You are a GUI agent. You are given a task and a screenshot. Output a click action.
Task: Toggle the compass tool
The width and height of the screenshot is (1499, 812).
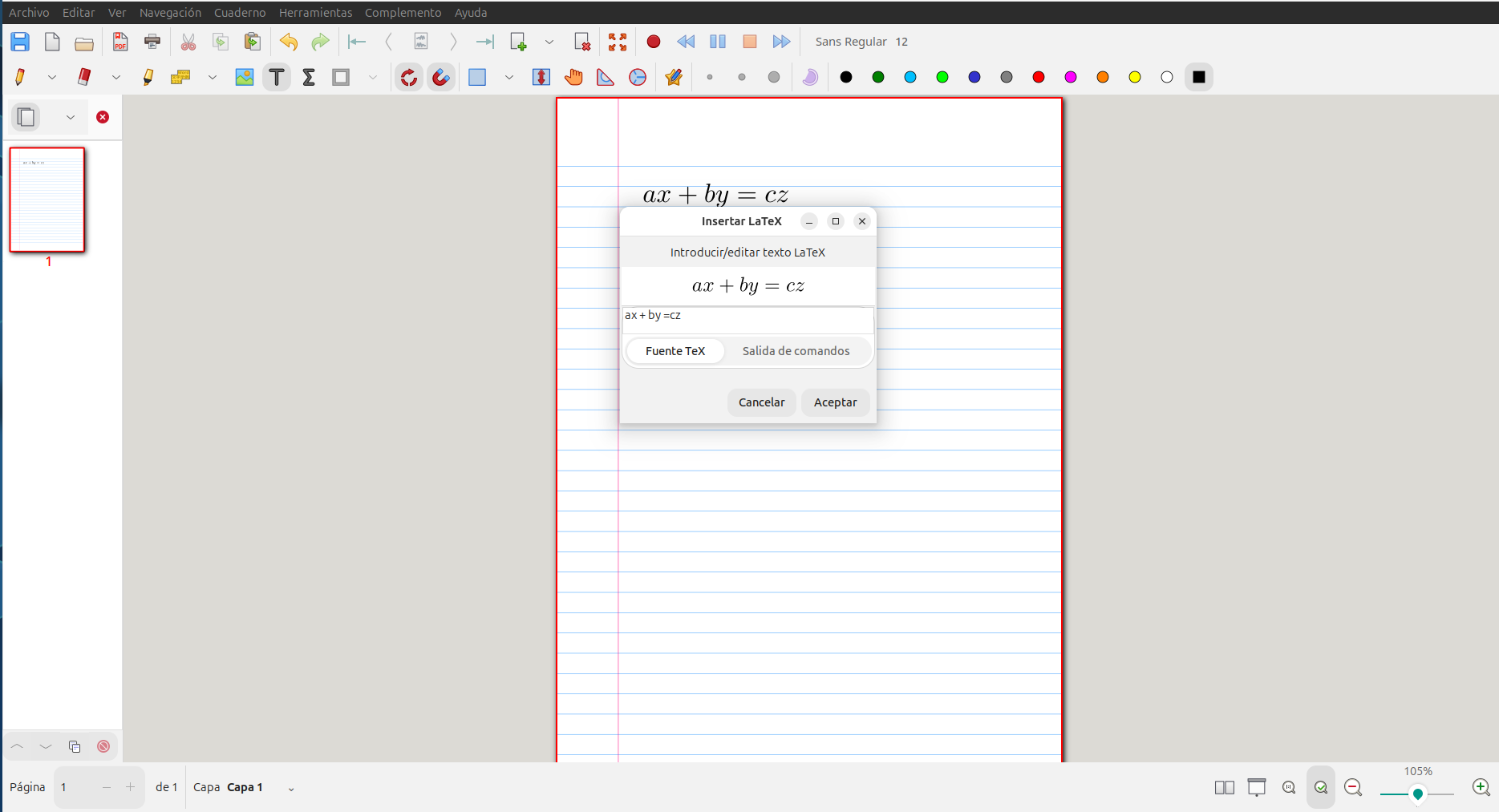pyautogui.click(x=638, y=77)
